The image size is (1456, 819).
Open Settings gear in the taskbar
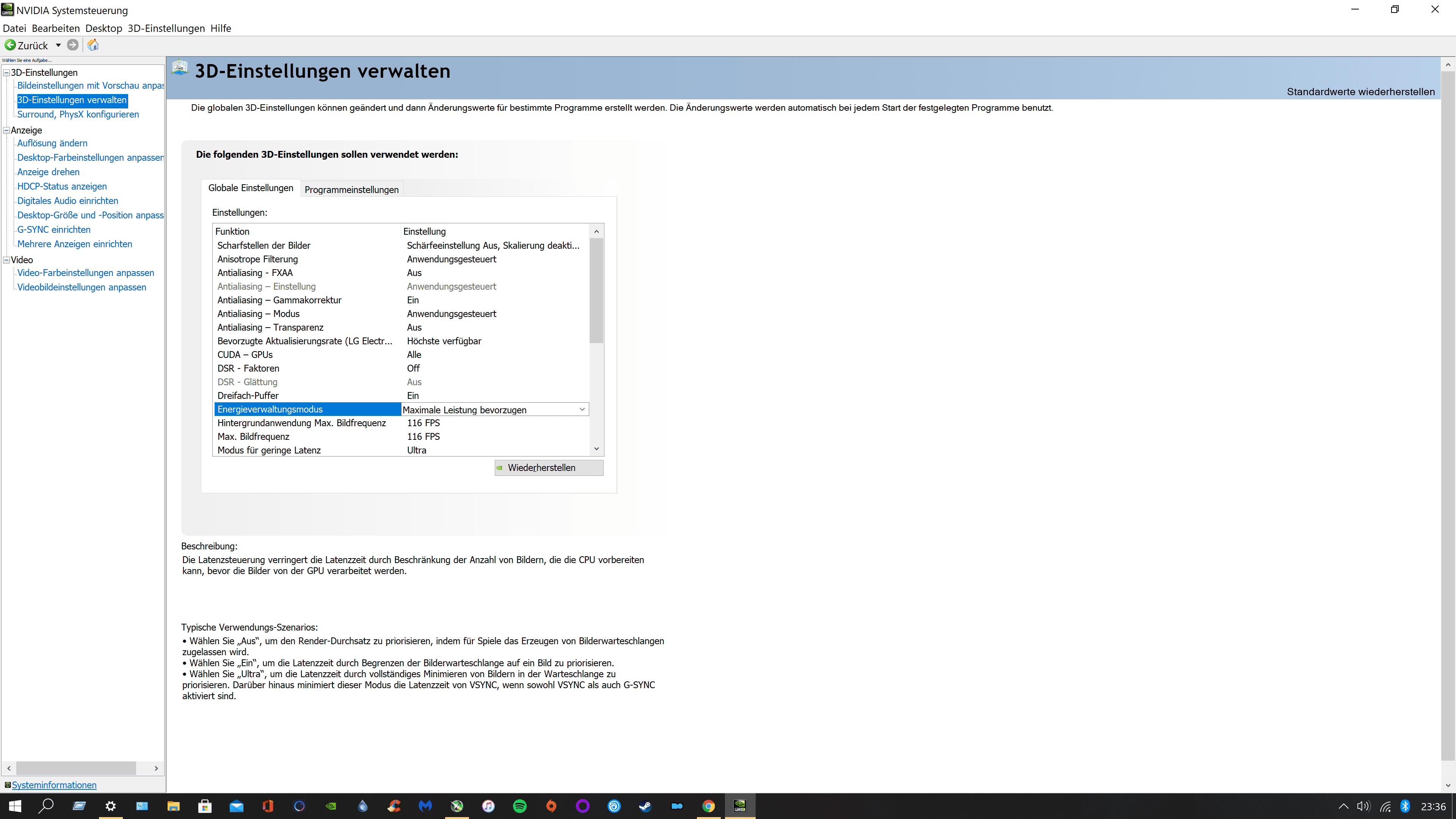[x=111, y=806]
